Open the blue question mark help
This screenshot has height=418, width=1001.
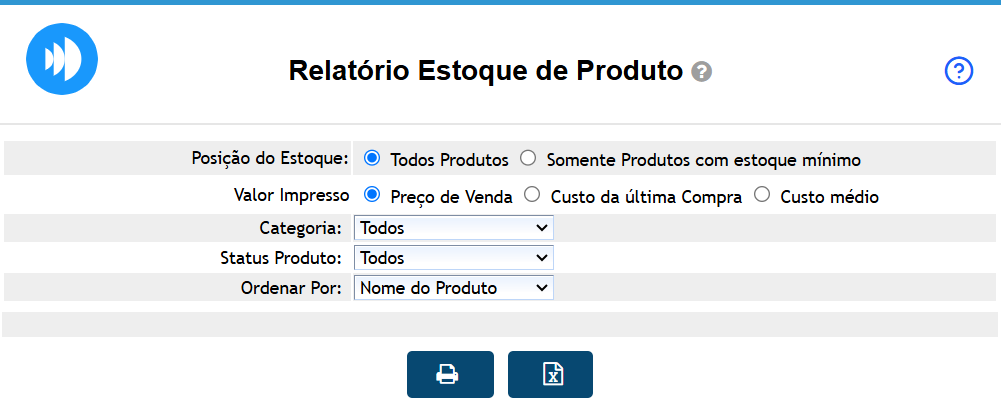[958, 71]
